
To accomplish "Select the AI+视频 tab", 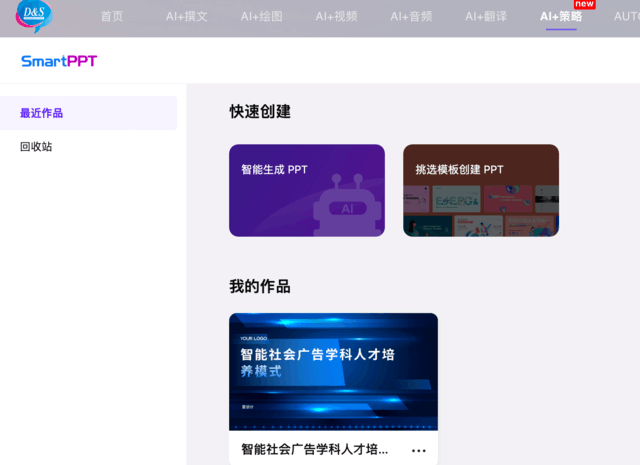I will click(x=336, y=16).
